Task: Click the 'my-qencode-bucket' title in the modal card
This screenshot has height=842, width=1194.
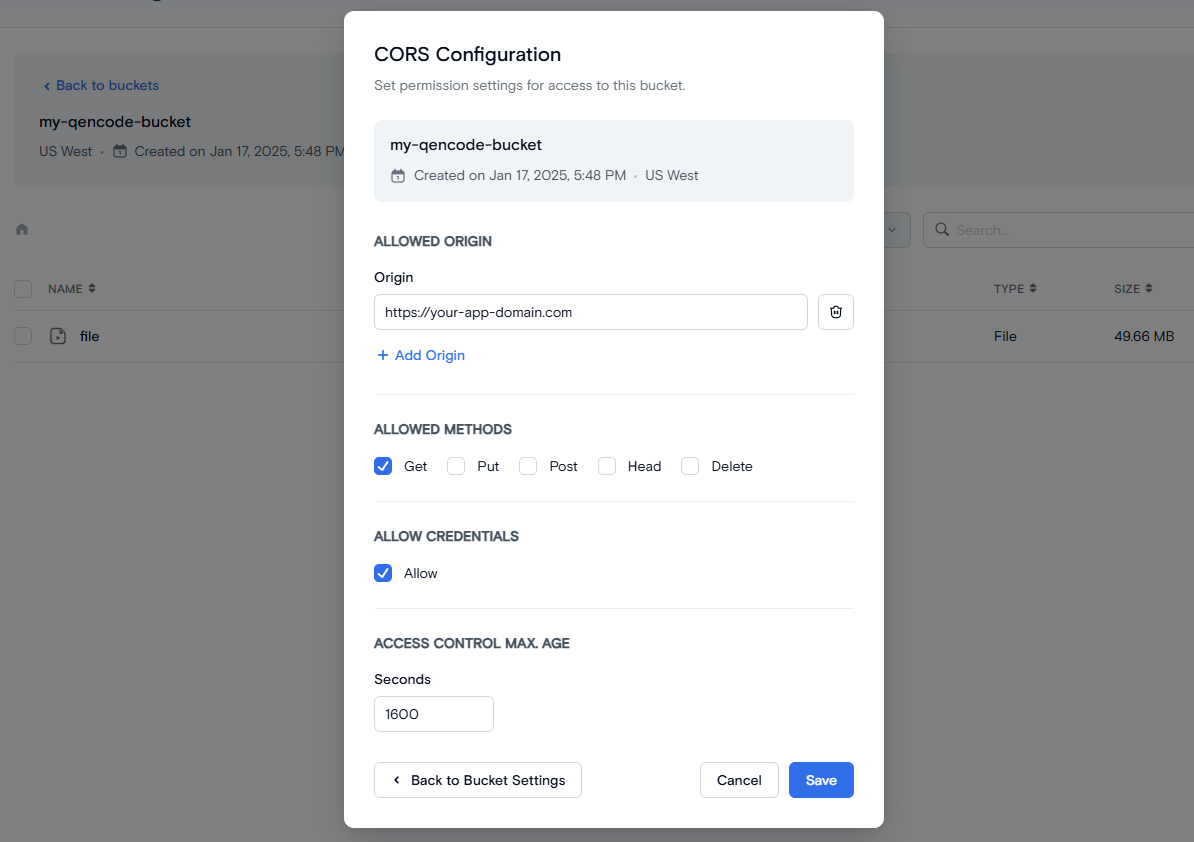Action: pyautogui.click(x=466, y=145)
